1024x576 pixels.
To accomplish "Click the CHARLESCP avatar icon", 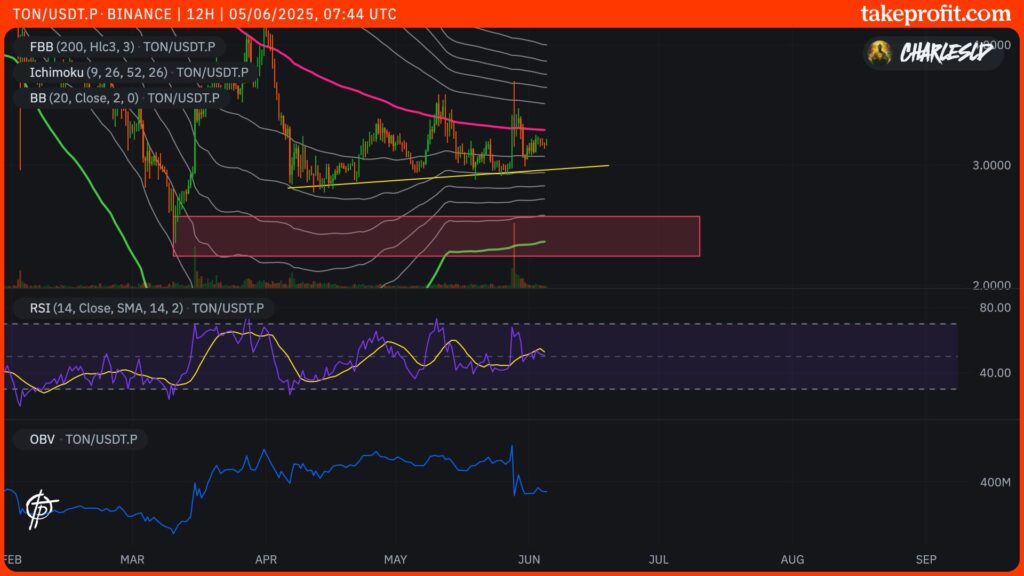I will 880,53.
